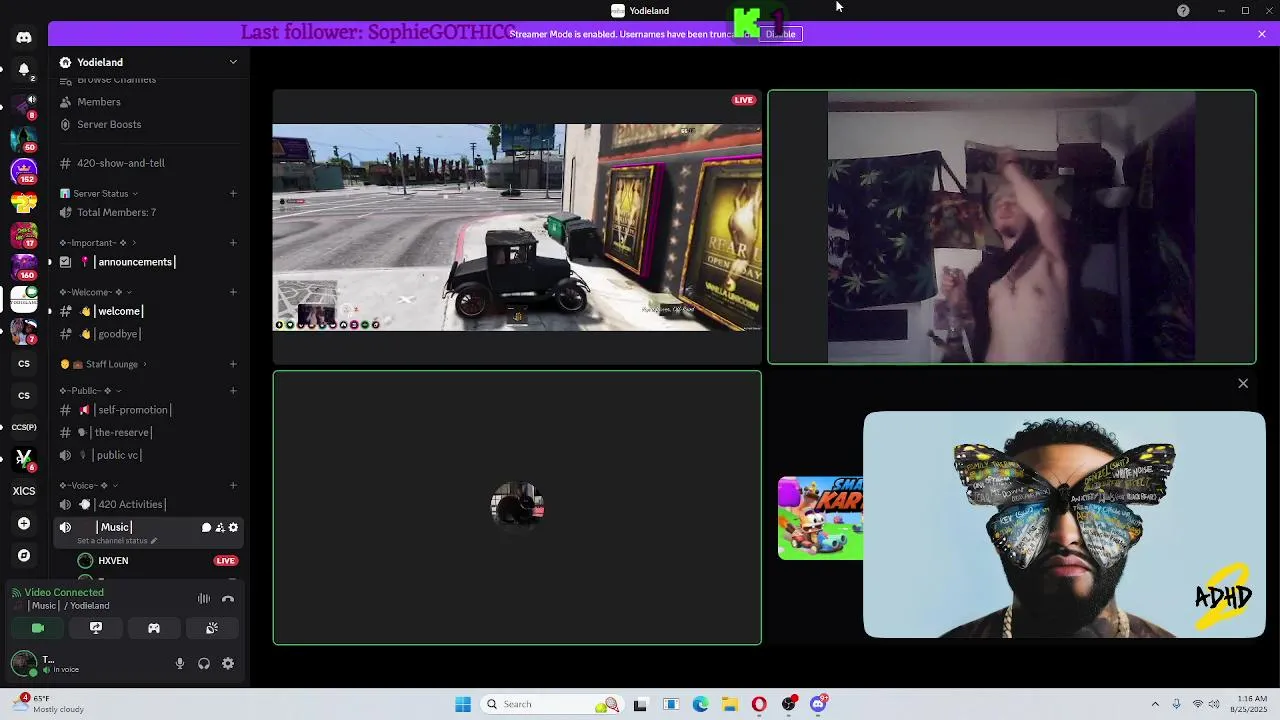Mute your microphone in the user panel
The image size is (1280, 720).
[180, 663]
